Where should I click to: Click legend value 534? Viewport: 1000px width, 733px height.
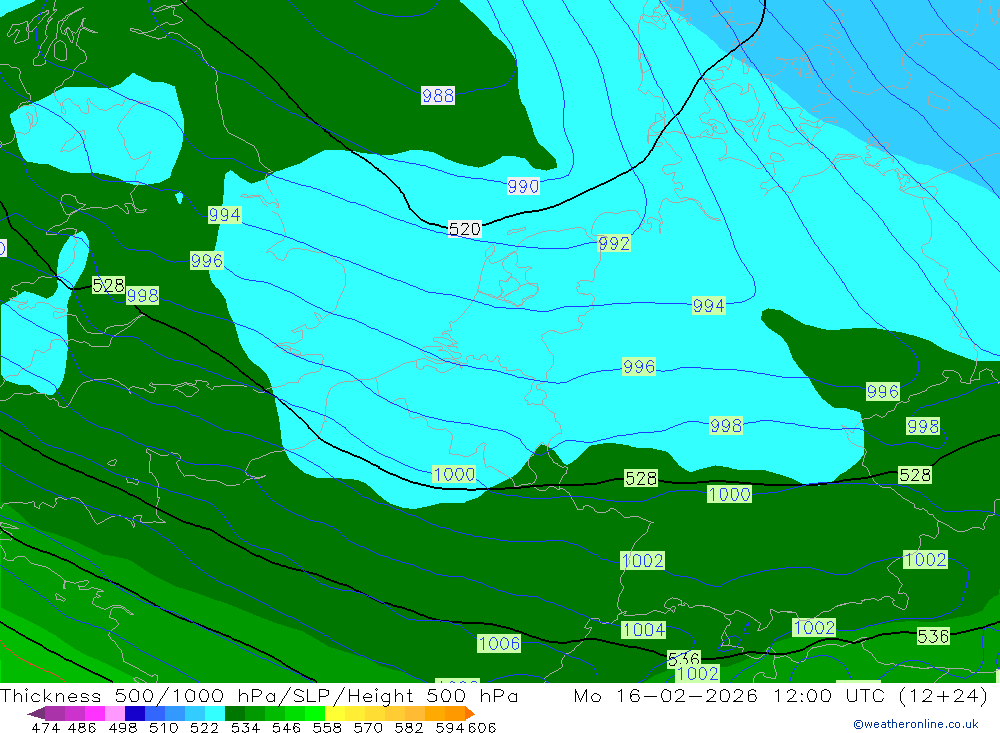(x=245, y=727)
